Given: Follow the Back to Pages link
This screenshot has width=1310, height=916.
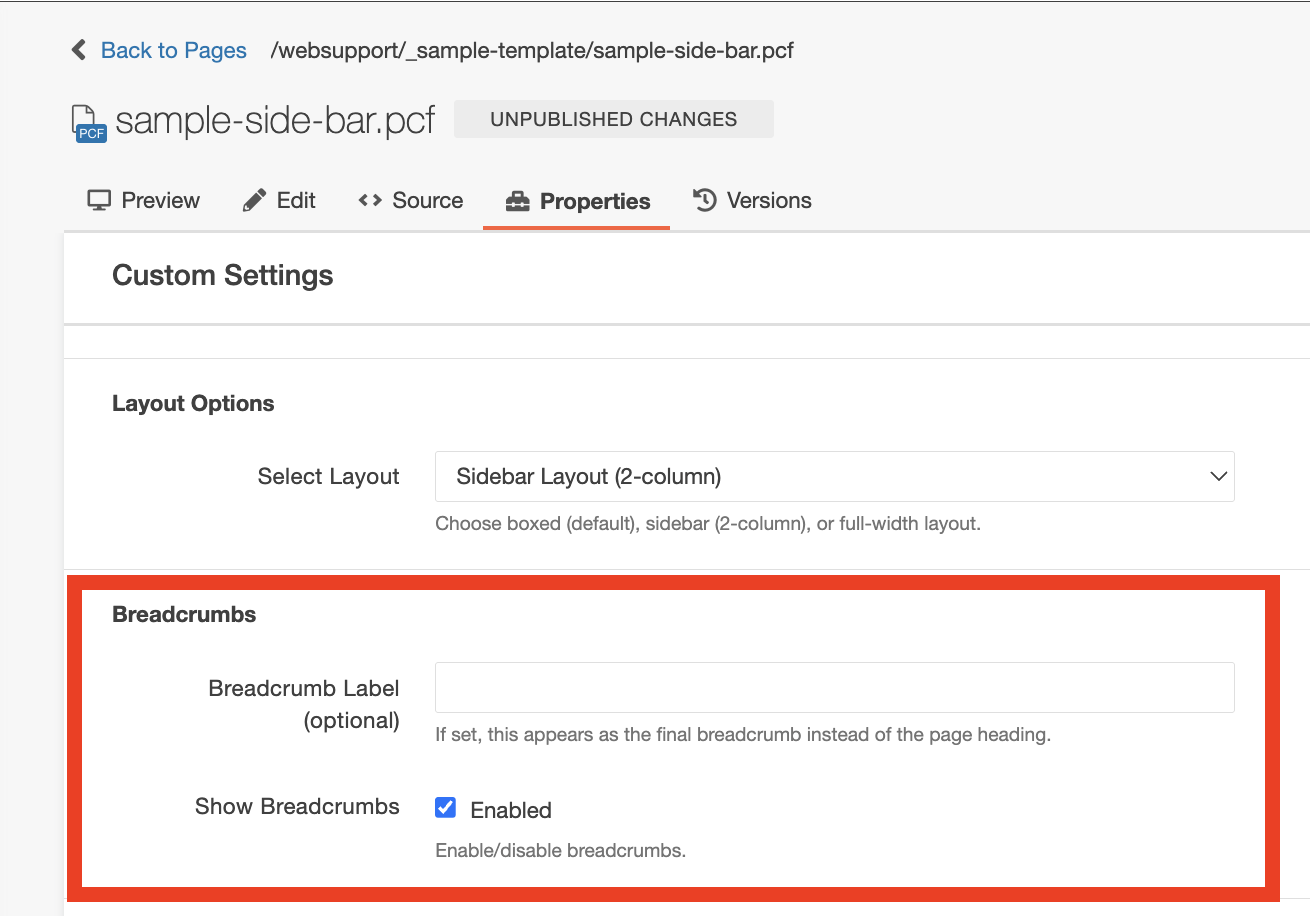Looking at the screenshot, I should pyautogui.click(x=174, y=50).
